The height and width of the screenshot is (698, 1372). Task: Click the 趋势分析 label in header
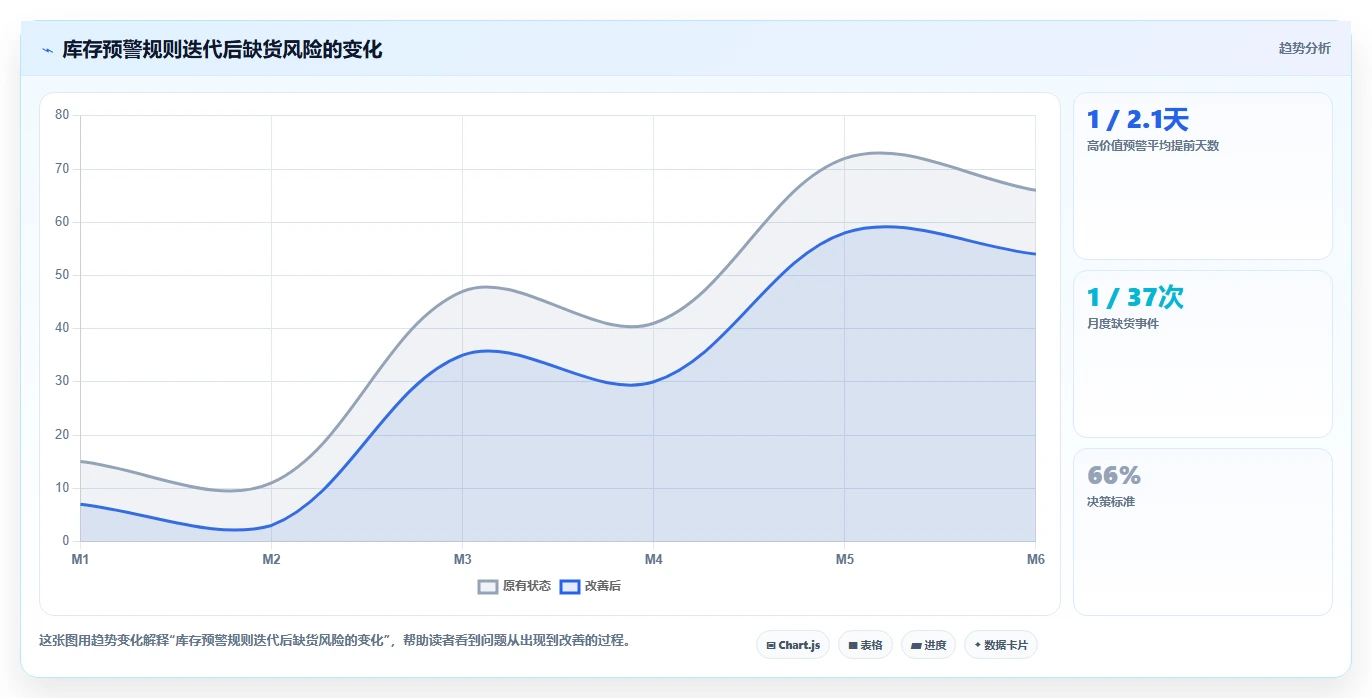point(1304,48)
